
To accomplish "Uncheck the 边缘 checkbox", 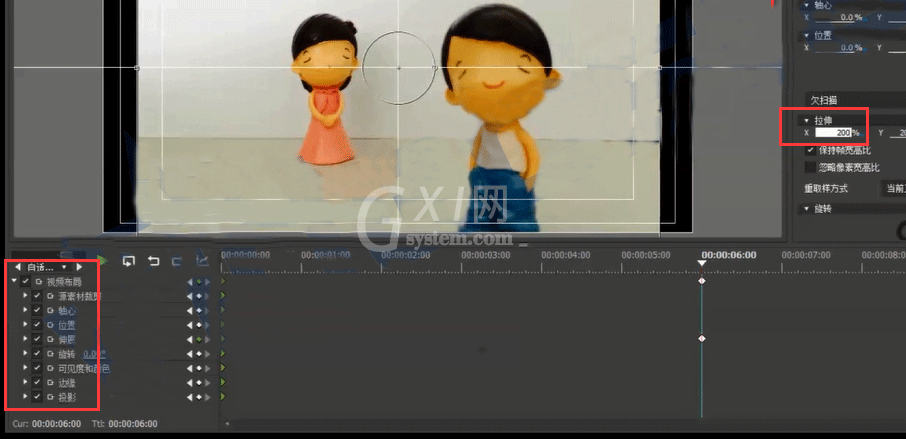I will pyautogui.click(x=37, y=382).
